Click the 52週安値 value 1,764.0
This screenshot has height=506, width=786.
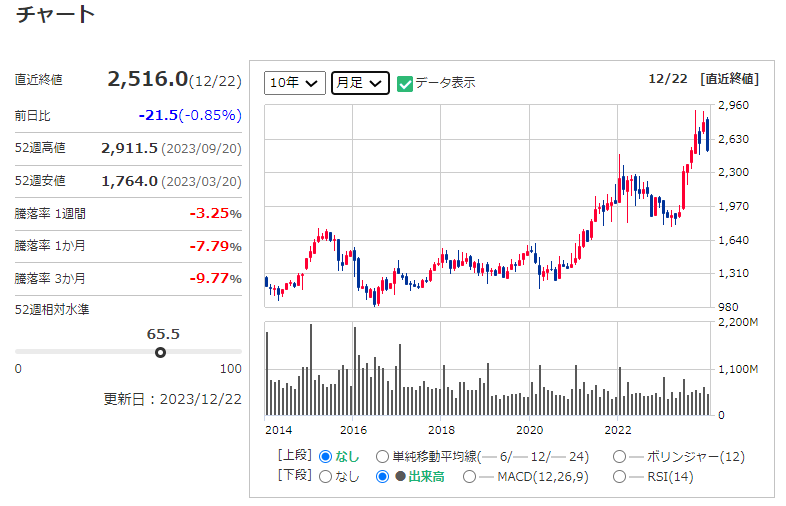pyautogui.click(x=129, y=181)
